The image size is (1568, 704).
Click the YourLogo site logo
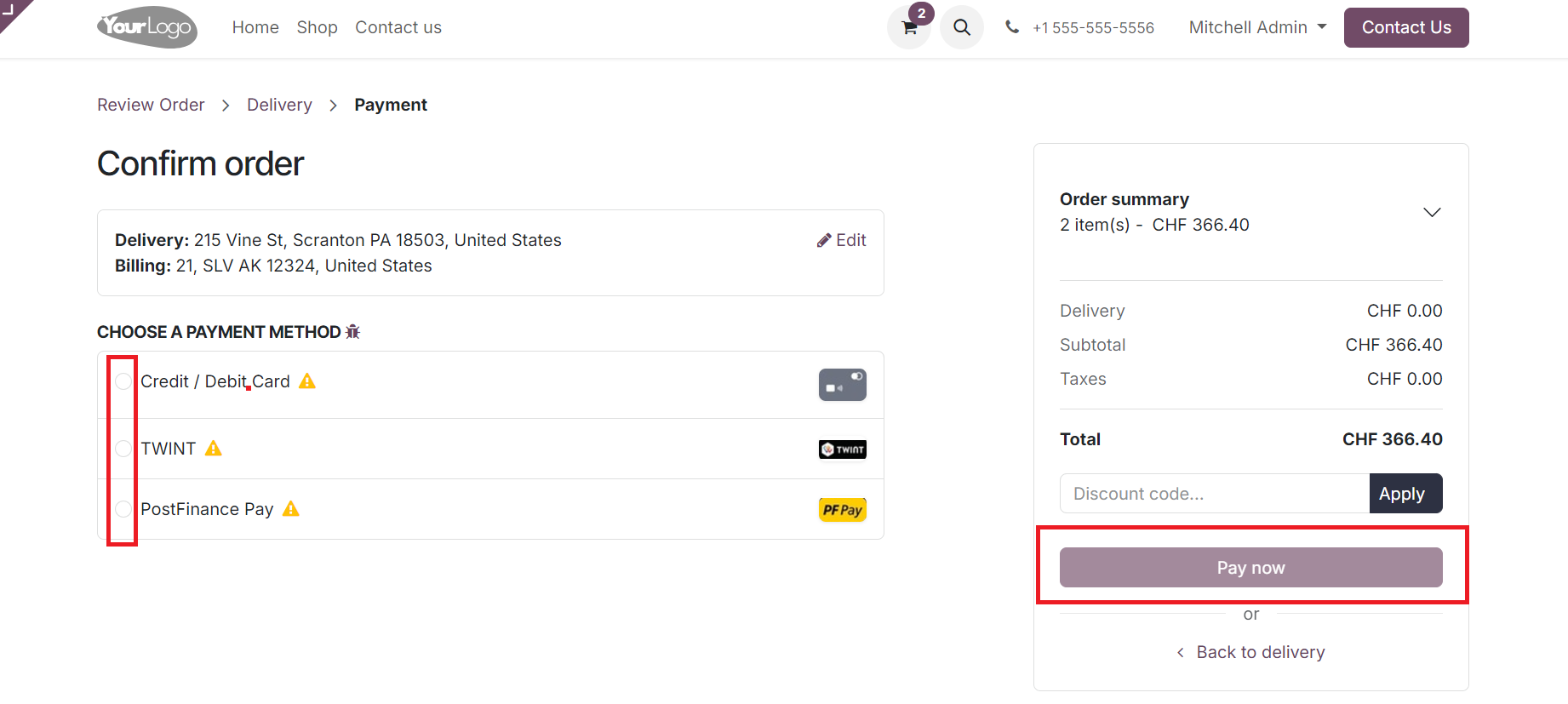[147, 27]
